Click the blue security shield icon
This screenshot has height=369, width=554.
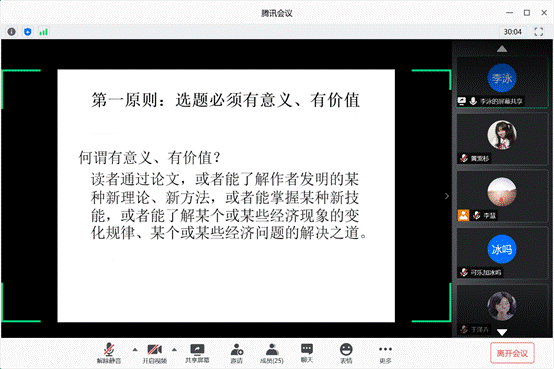tap(28, 32)
